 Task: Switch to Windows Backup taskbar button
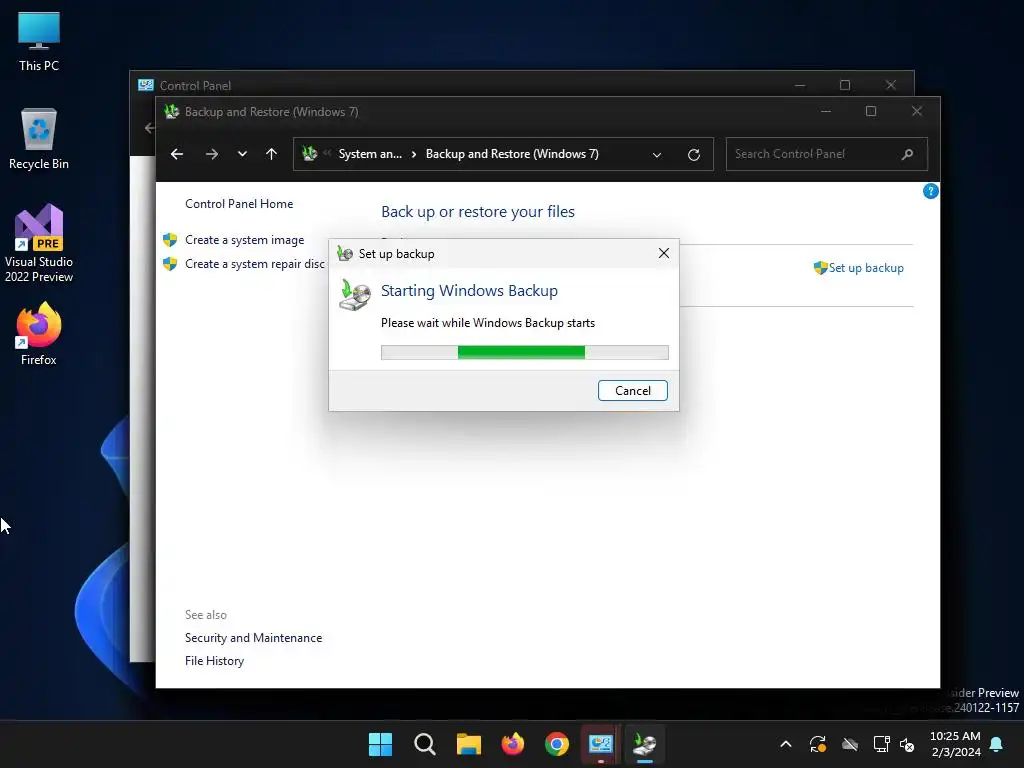click(x=645, y=744)
